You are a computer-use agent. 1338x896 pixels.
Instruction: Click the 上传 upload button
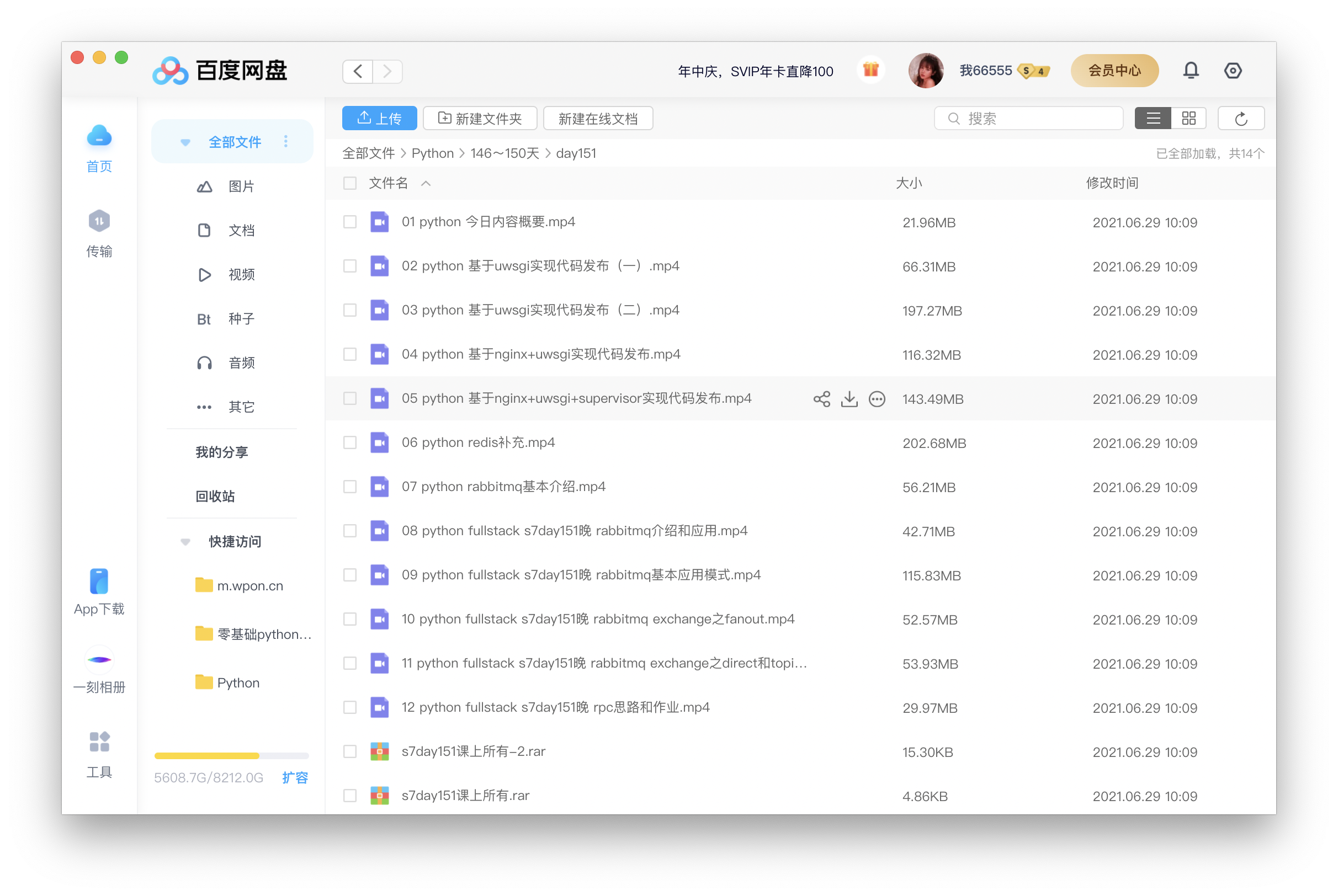click(380, 118)
